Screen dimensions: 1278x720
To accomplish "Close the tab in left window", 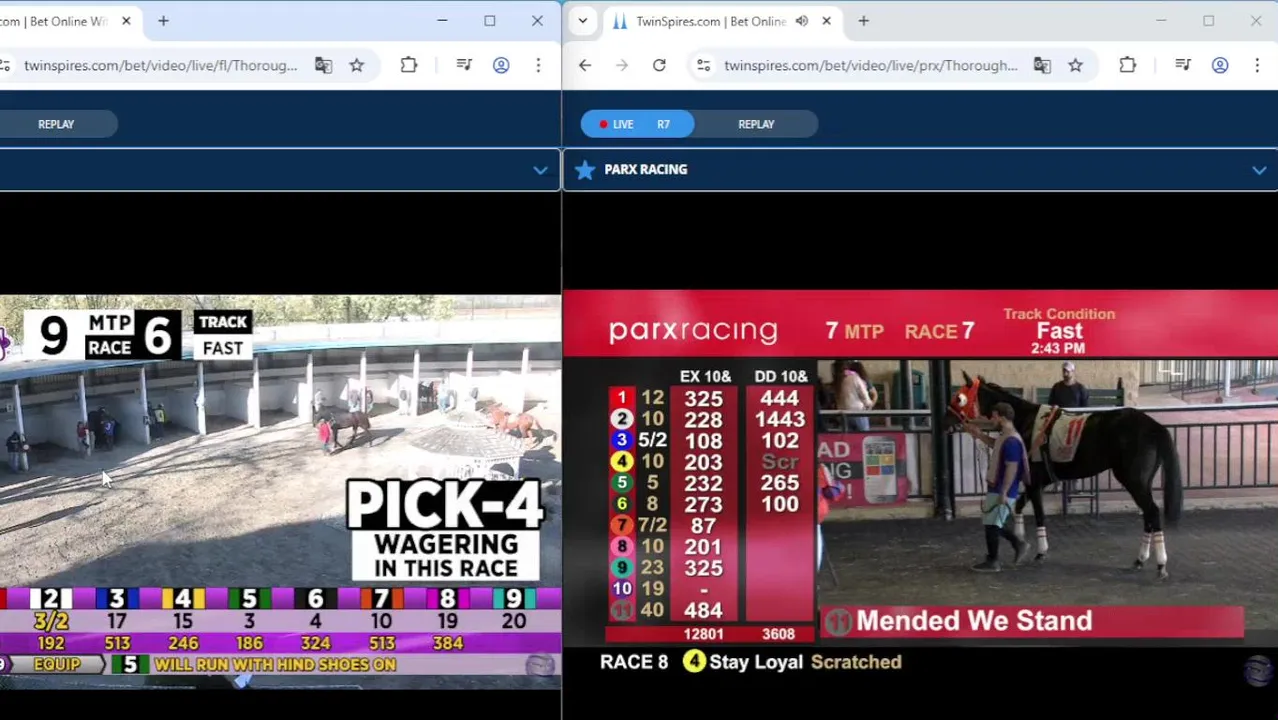I will pos(126,21).
